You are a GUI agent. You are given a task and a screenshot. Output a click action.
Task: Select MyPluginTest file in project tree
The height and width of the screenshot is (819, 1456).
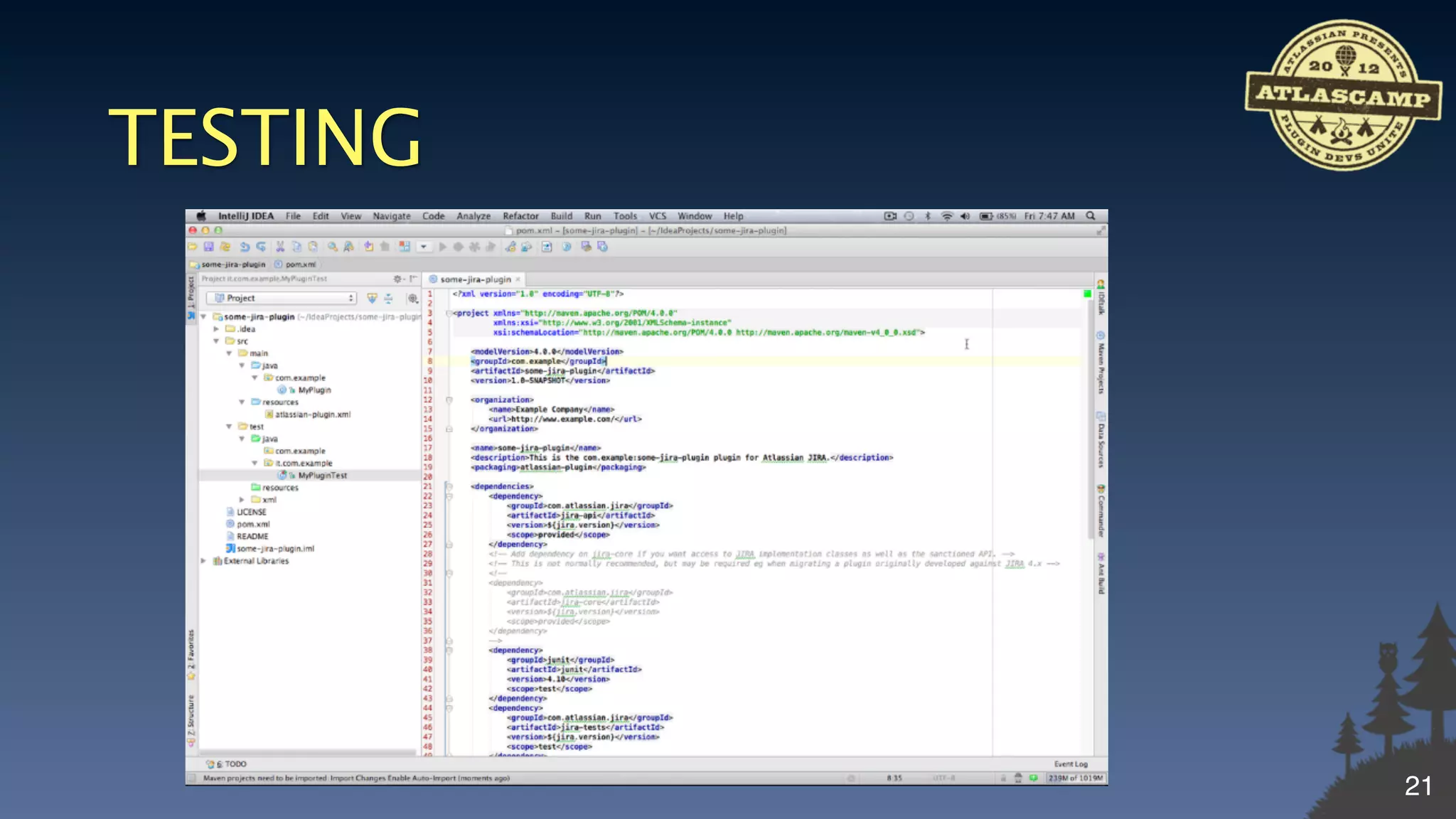tap(322, 476)
